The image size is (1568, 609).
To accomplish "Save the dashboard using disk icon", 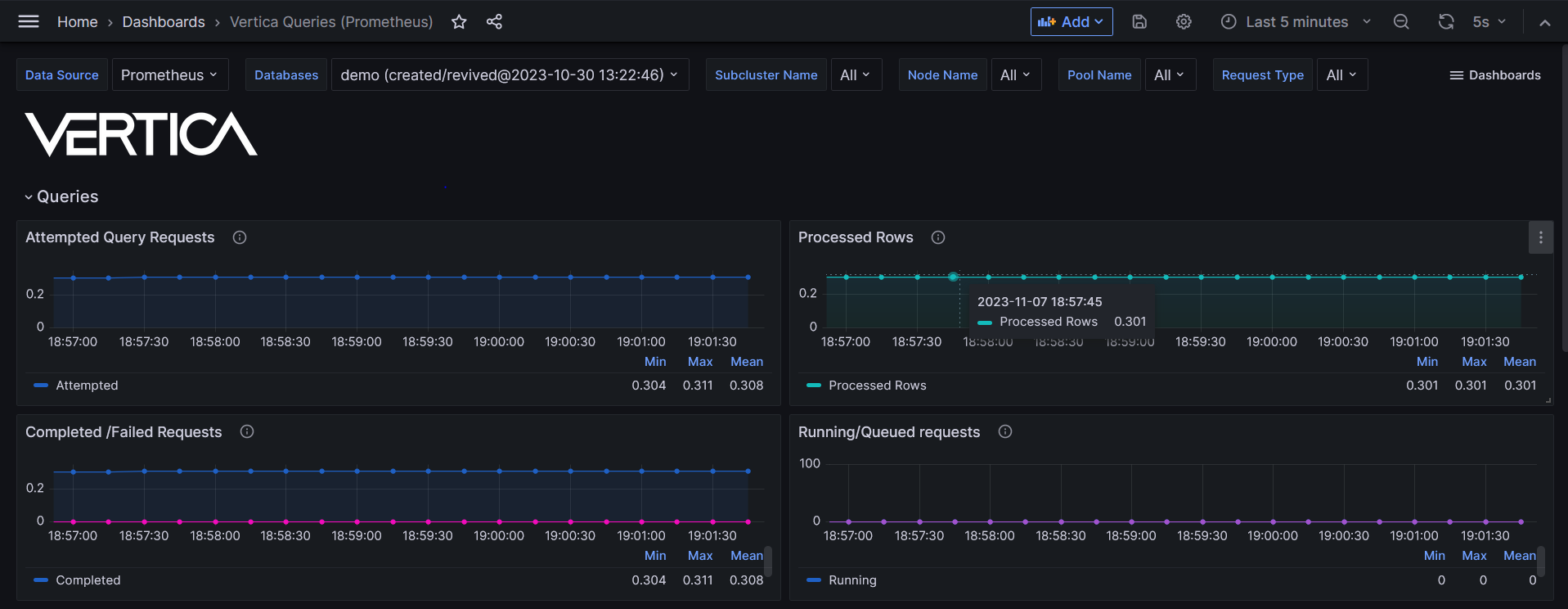I will click(1139, 22).
